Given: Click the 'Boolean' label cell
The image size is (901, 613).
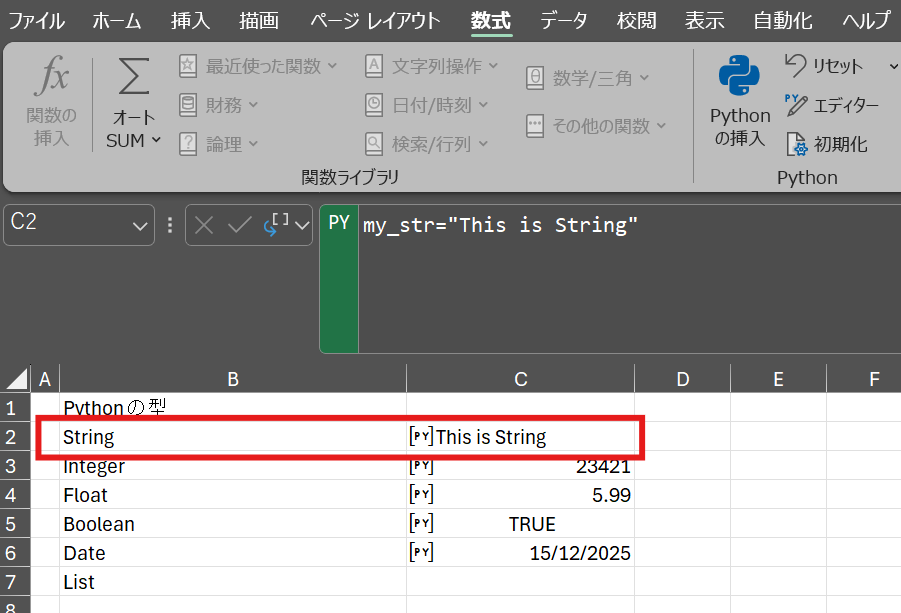Looking at the screenshot, I should point(233,524).
